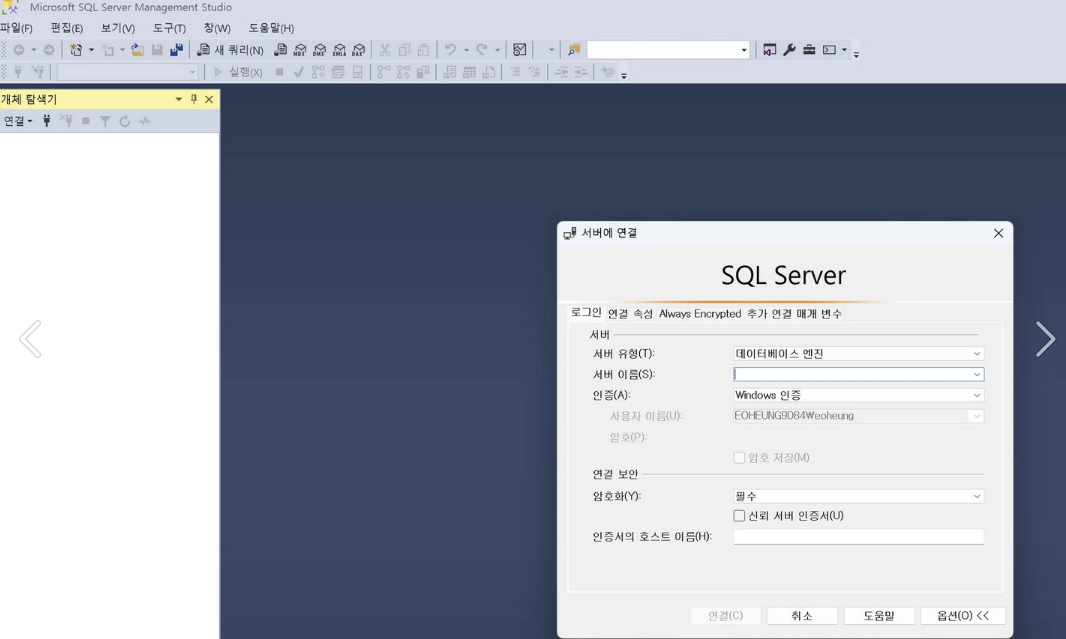
Task: Switch to the 연결 속성 tab
Action: pyautogui.click(x=630, y=313)
